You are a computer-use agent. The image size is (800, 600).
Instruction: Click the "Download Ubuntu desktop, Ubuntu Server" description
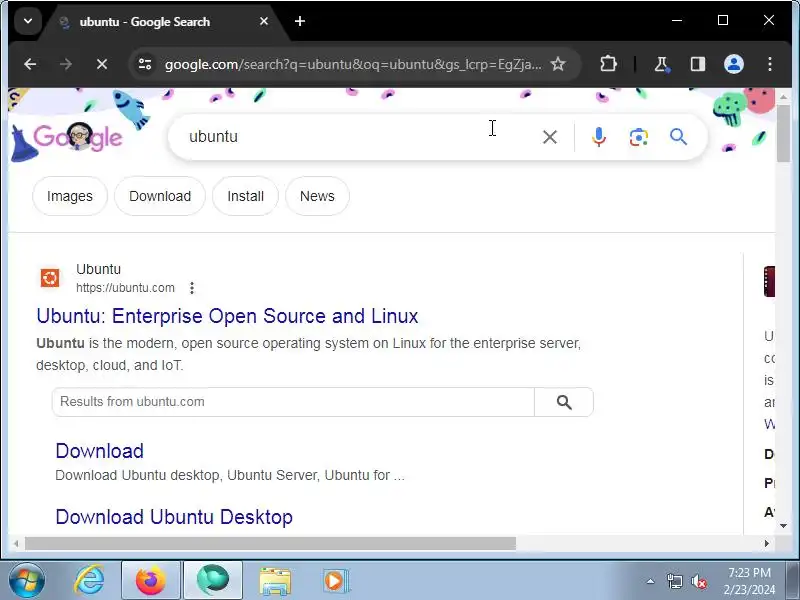pyautogui.click(x=230, y=476)
